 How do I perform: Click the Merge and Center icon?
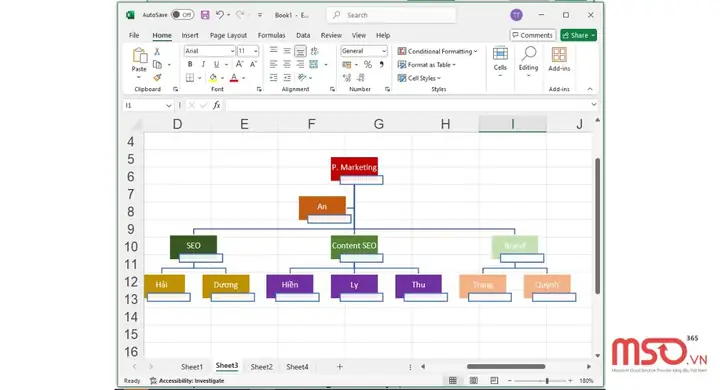point(314,64)
